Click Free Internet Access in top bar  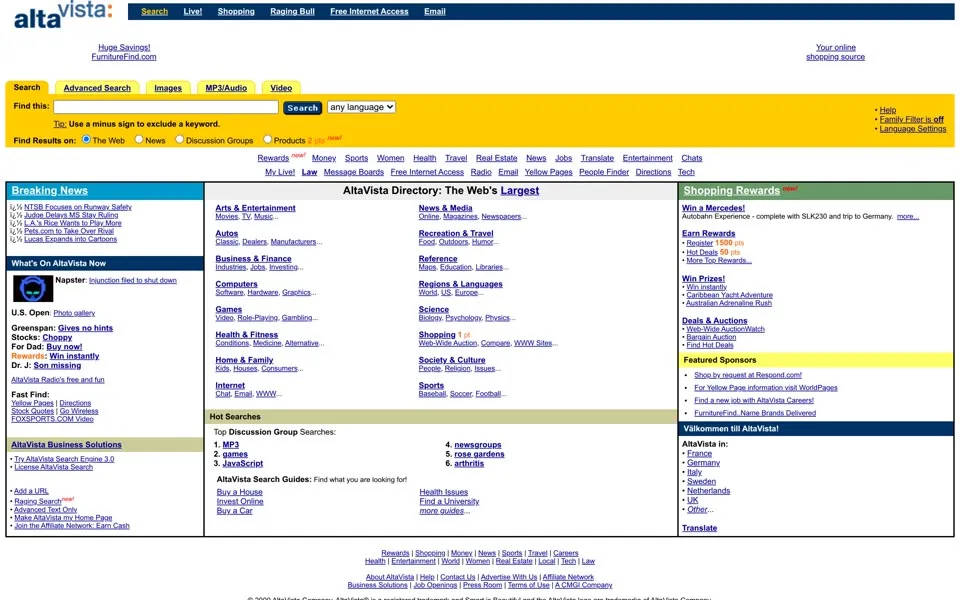tap(369, 12)
